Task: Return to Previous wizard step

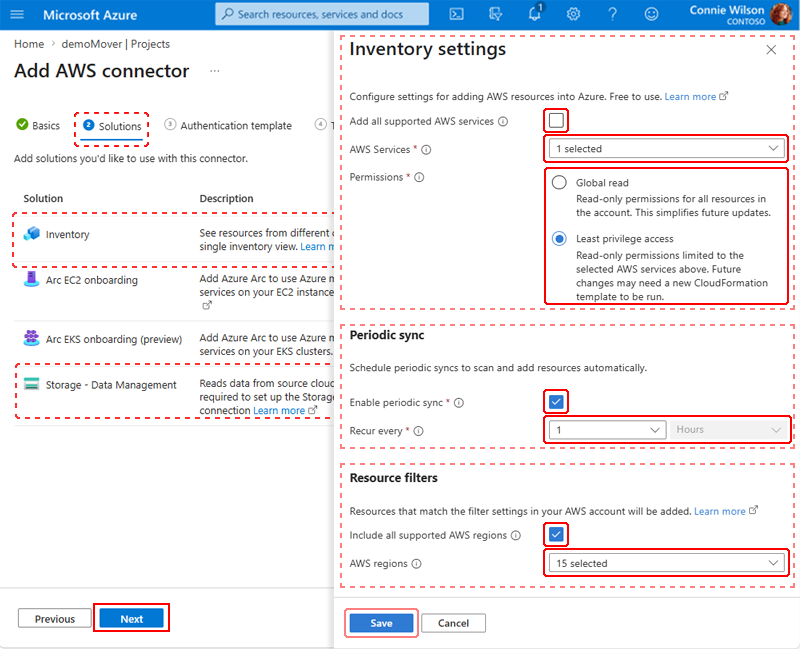Action: [x=55, y=618]
